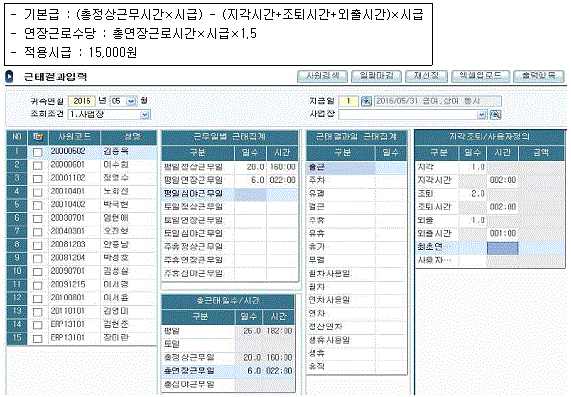The width and height of the screenshot is (571, 397).
Task: Click the 사업장 search magnifier icon
Action: click(x=495, y=115)
